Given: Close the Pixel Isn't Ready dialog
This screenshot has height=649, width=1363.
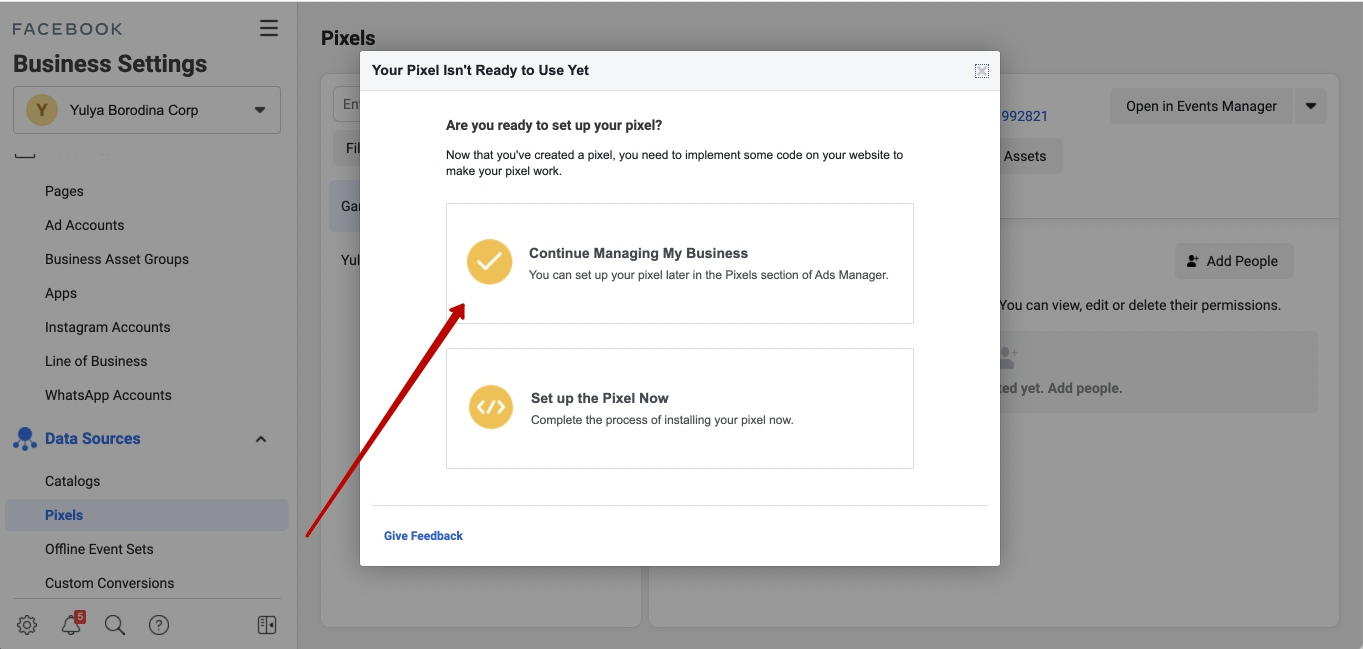Looking at the screenshot, I should (x=982, y=70).
